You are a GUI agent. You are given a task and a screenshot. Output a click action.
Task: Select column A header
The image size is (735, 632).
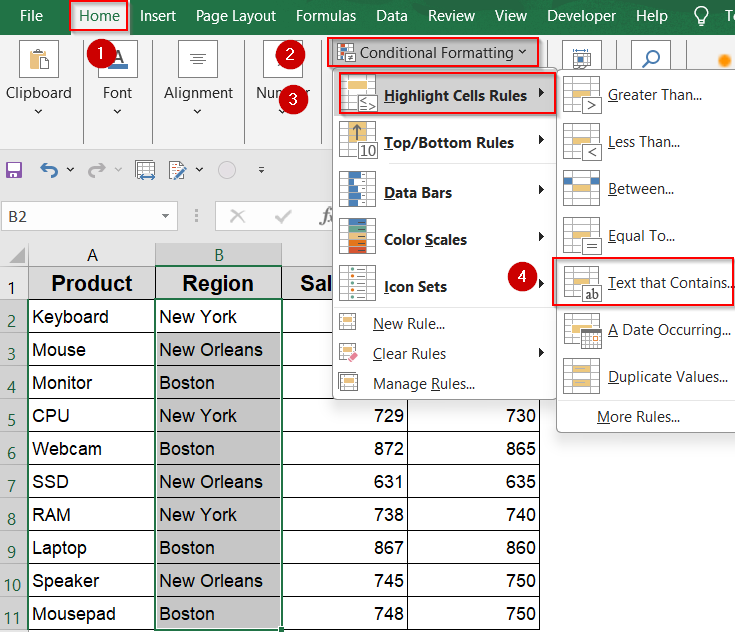92,255
